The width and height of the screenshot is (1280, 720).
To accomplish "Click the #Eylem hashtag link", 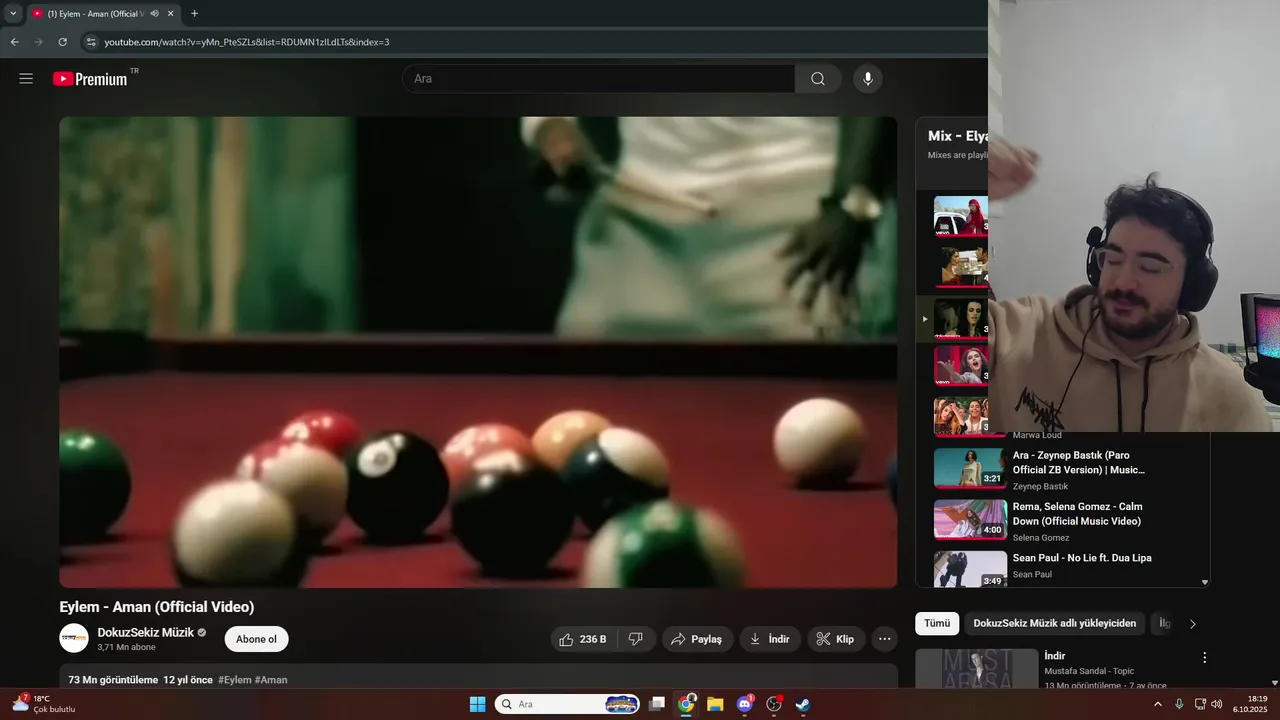I will pyautogui.click(x=235, y=680).
